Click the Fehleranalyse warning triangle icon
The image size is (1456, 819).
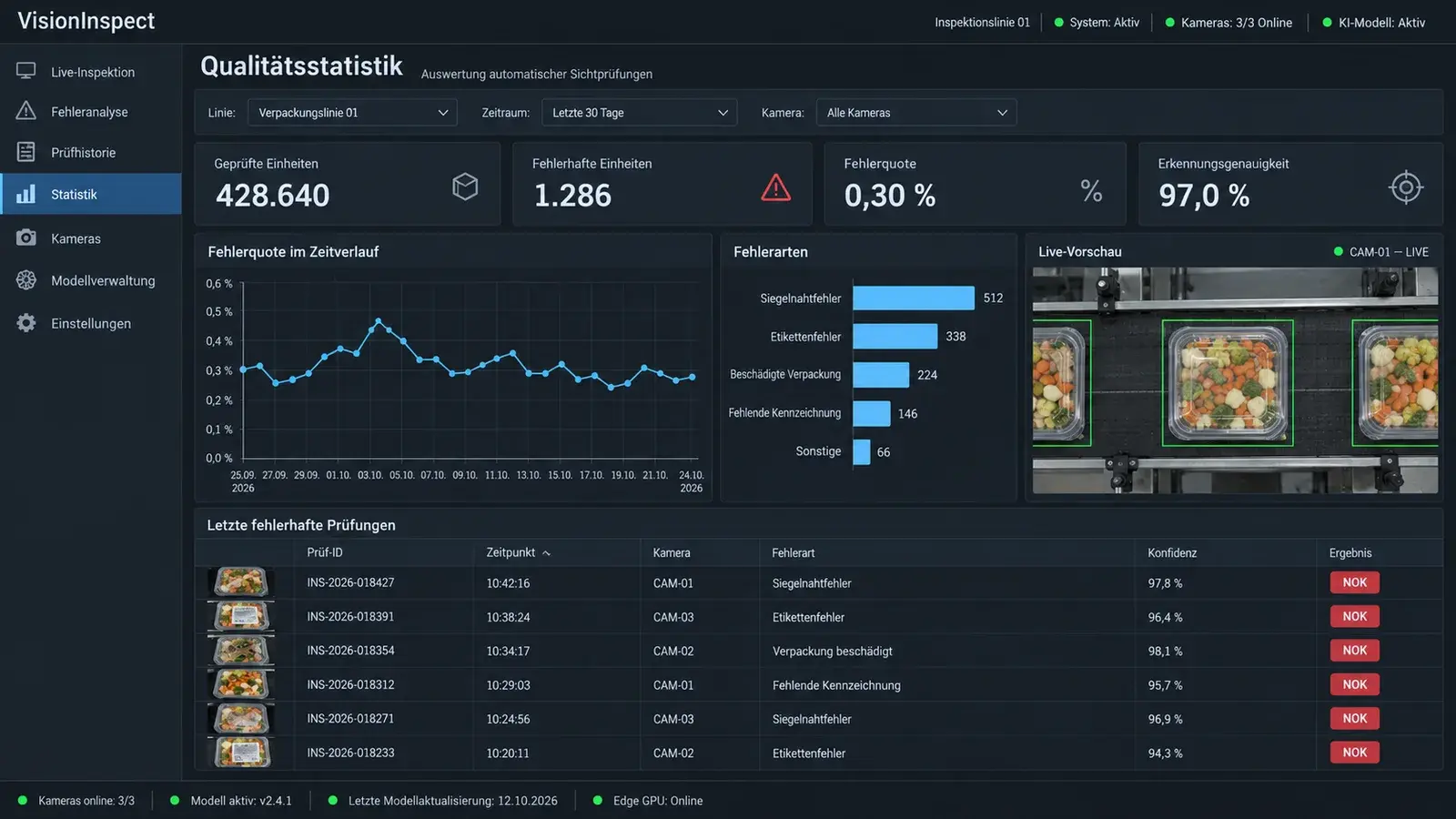(26, 111)
